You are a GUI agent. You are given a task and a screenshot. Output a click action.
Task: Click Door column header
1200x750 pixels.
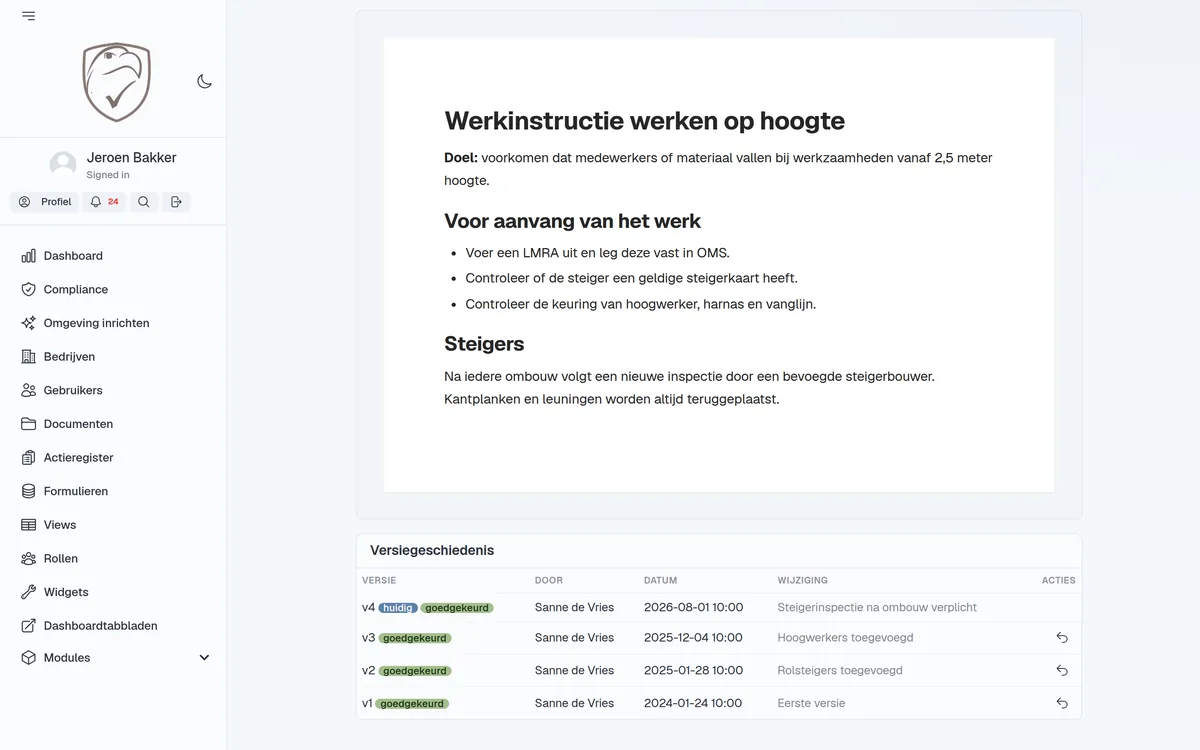click(x=549, y=580)
